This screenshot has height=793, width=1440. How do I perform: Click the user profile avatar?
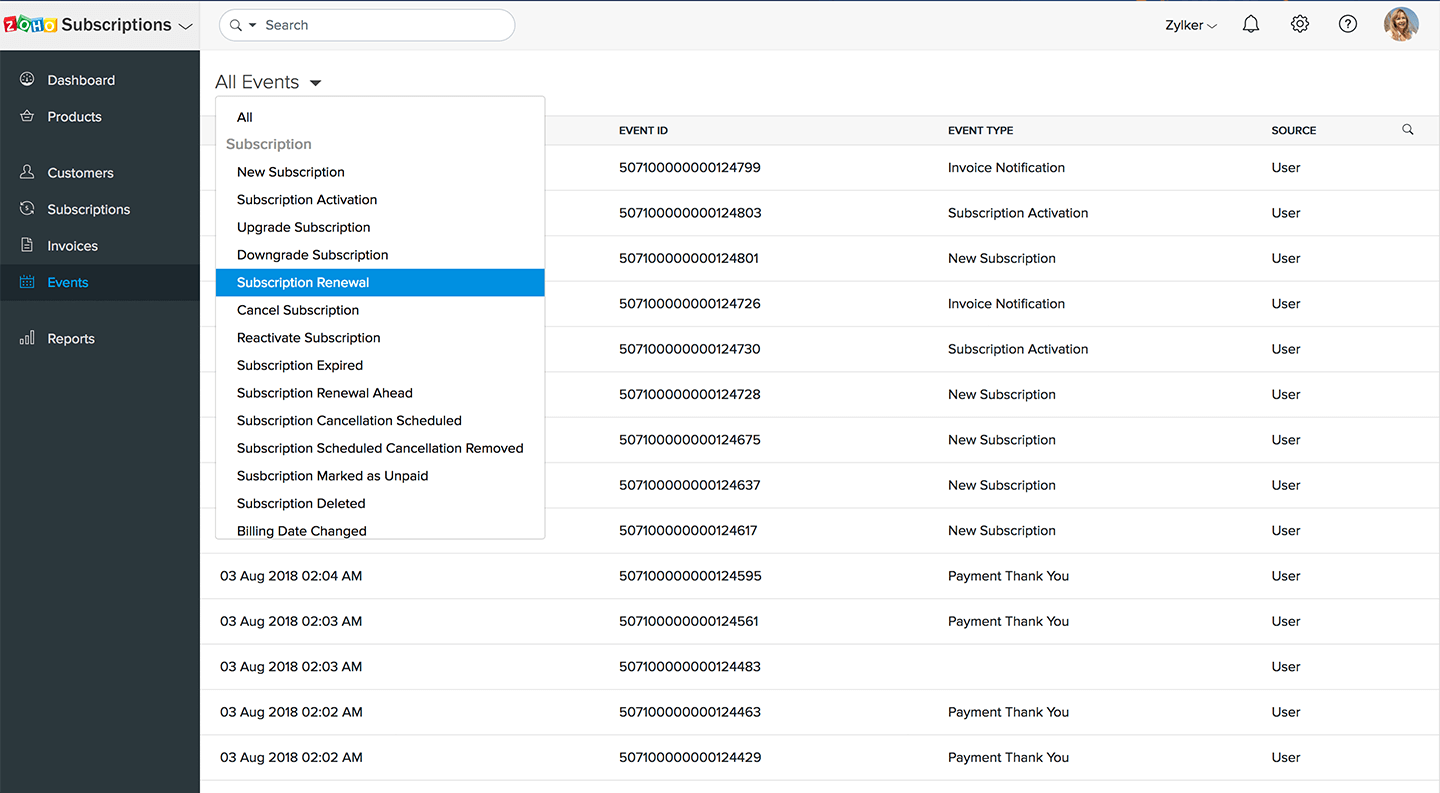[x=1401, y=25]
